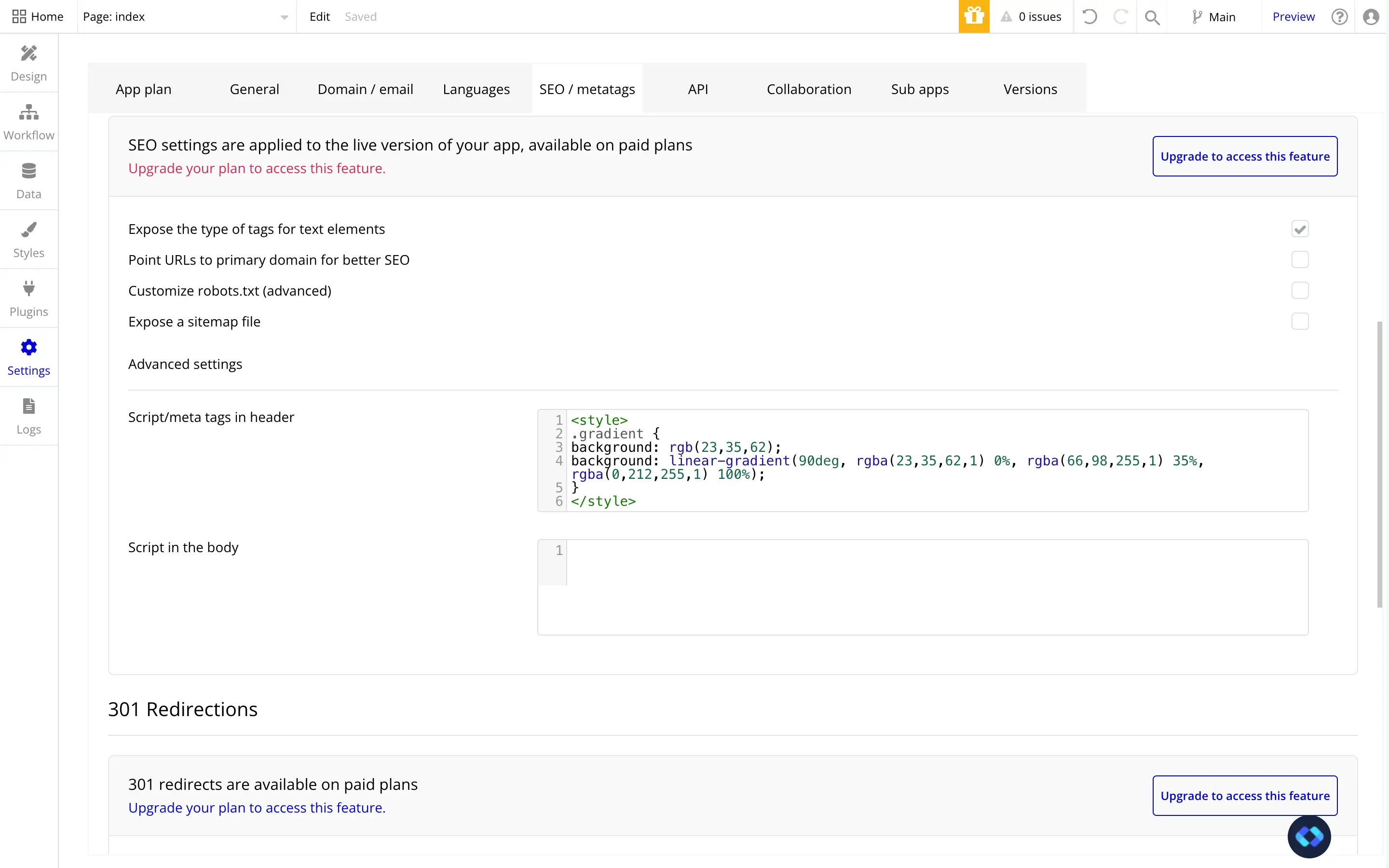
Task: Click the undo arrow icon
Action: pyautogui.click(x=1089, y=17)
